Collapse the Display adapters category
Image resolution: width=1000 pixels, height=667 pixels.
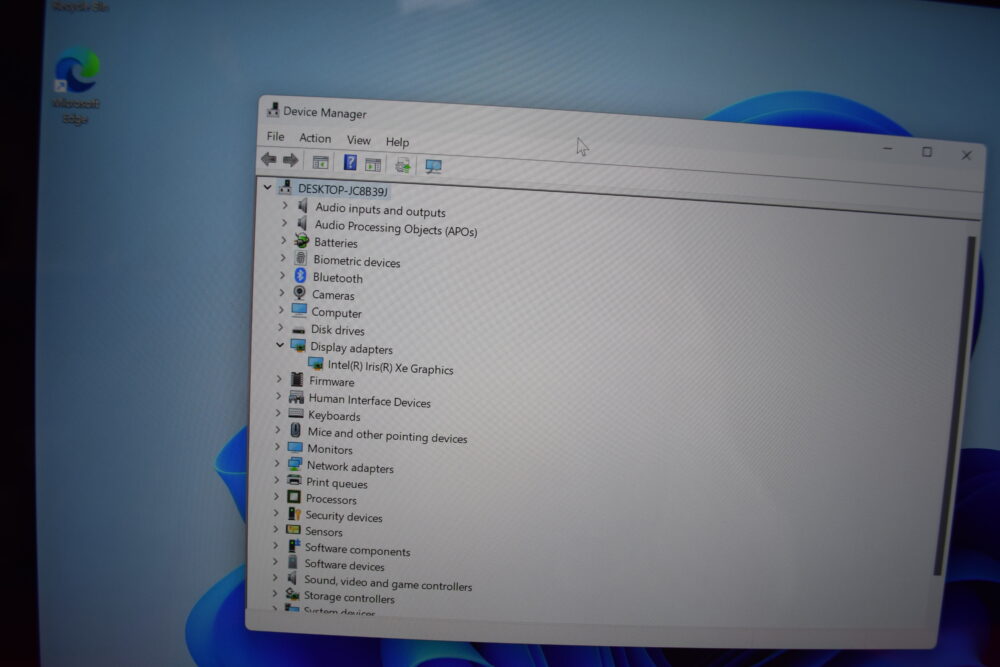[279, 344]
